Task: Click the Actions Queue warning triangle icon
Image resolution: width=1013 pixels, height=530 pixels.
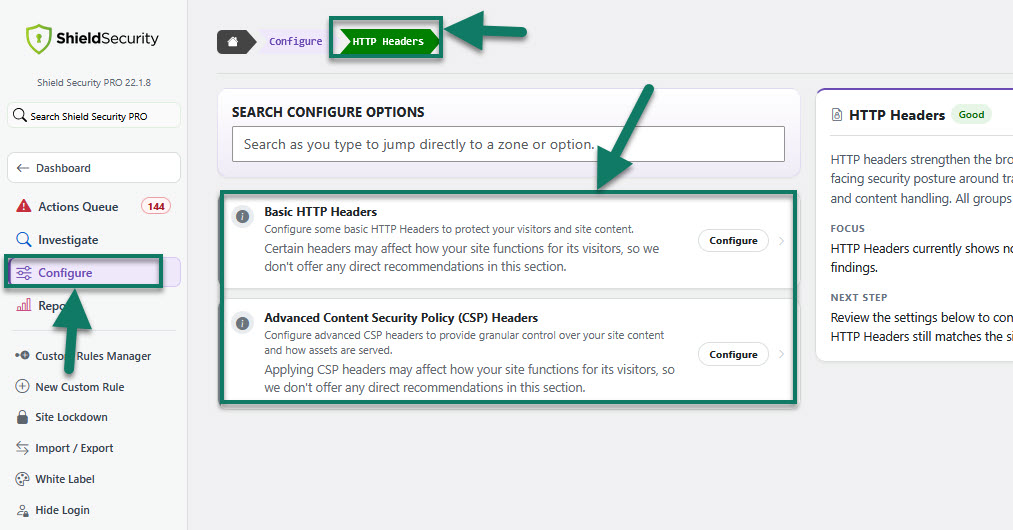Action: (x=23, y=206)
